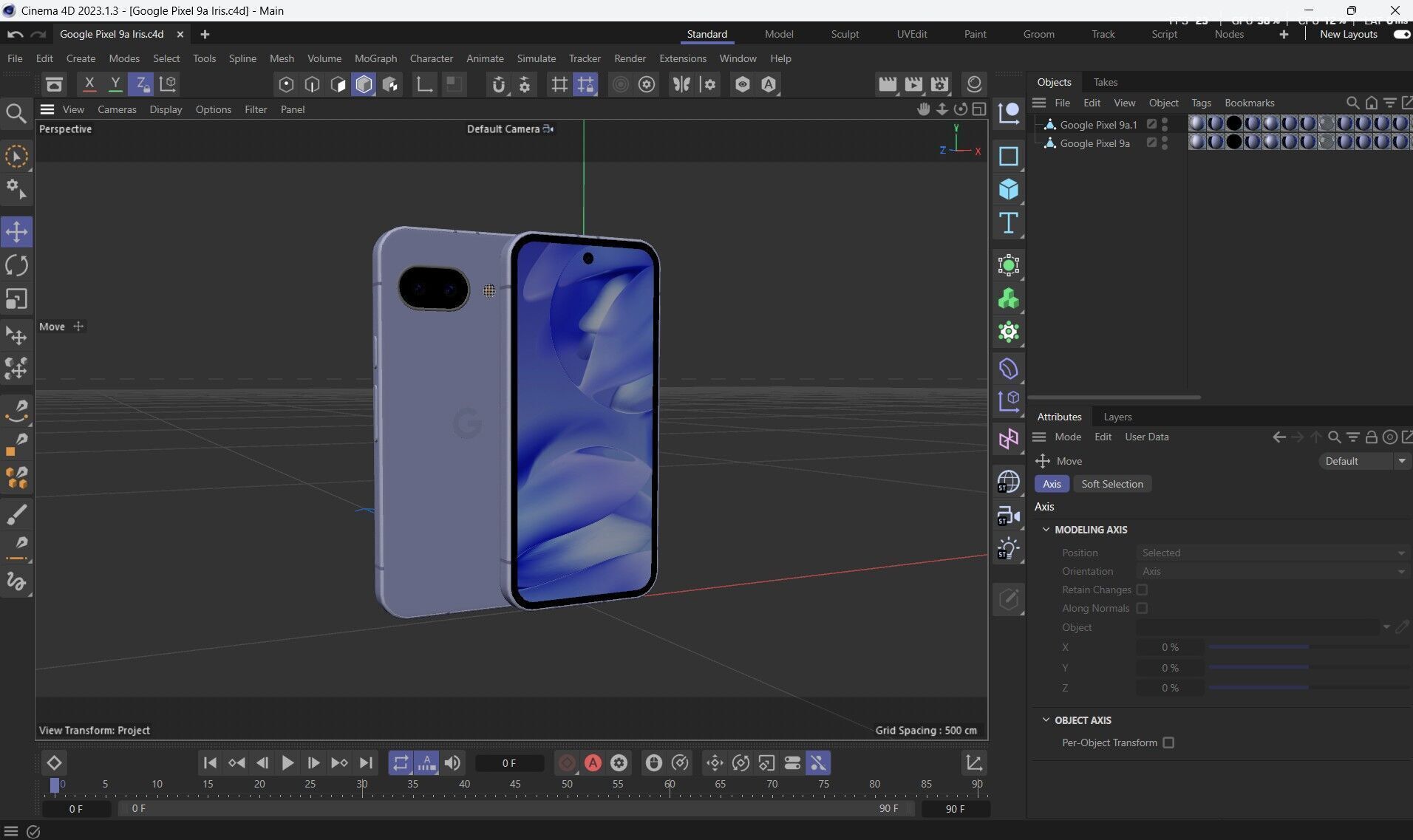Open the Orientation Axis dropdown

point(1272,571)
